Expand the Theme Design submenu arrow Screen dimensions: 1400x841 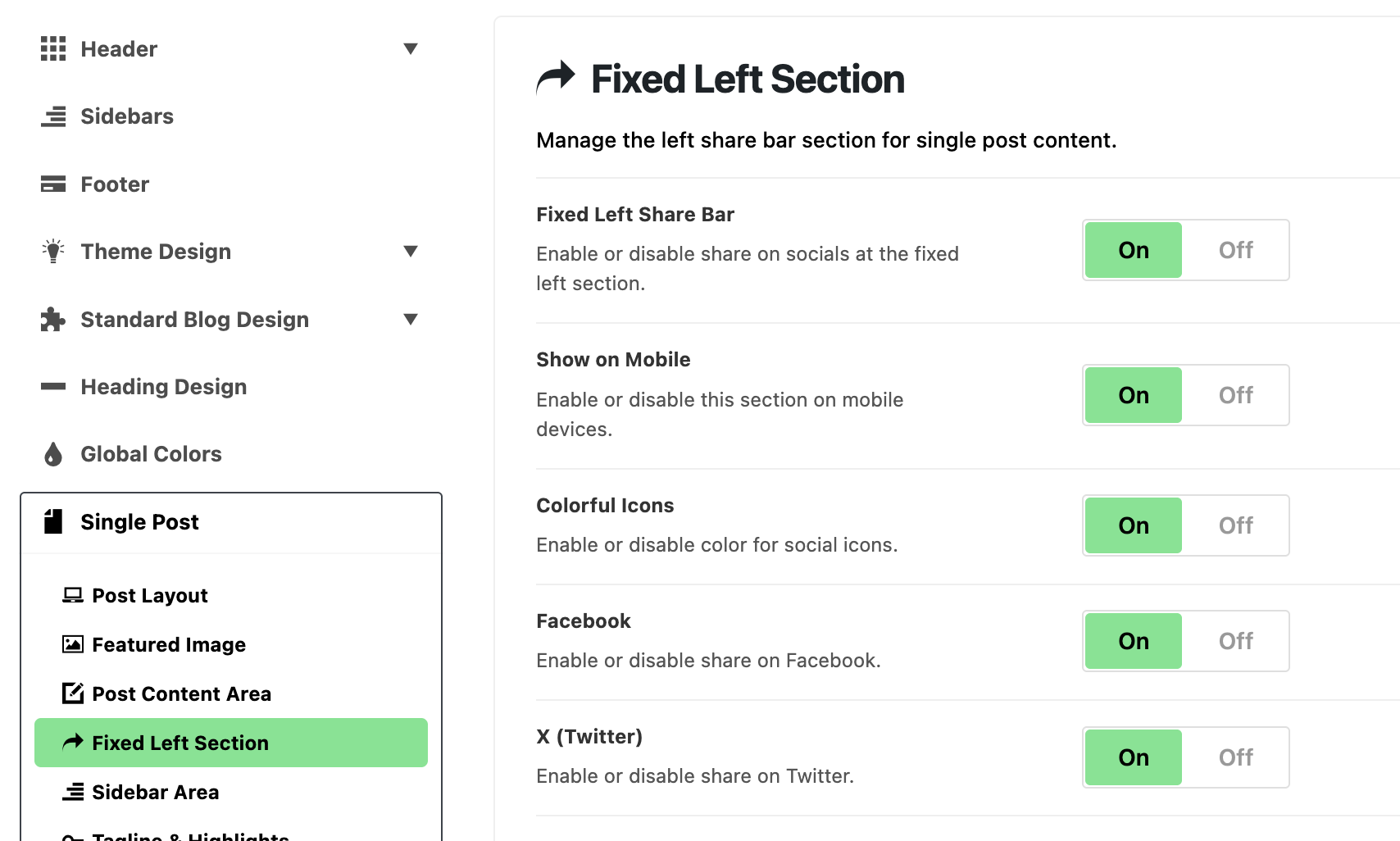411,252
